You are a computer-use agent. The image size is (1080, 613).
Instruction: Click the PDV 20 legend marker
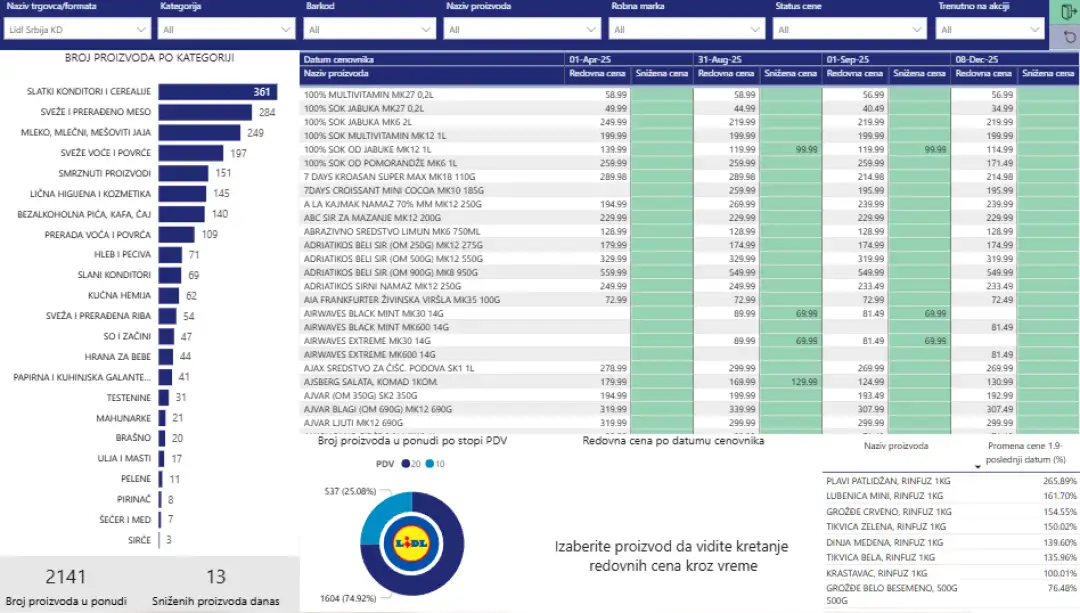click(x=405, y=464)
